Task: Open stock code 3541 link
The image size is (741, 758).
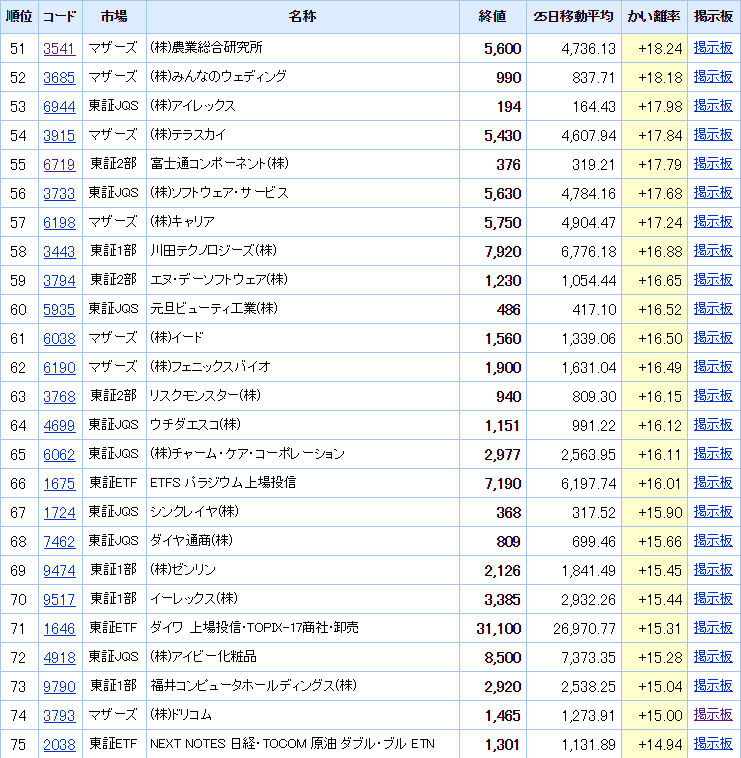Action: coord(59,49)
